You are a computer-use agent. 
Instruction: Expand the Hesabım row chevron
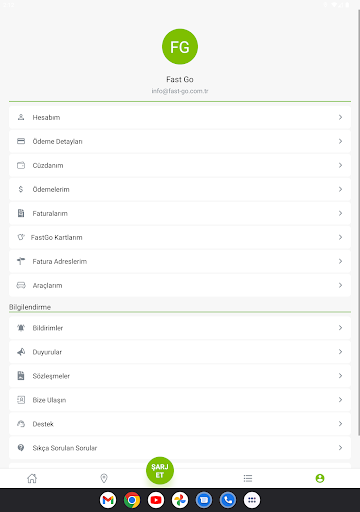pyautogui.click(x=340, y=117)
